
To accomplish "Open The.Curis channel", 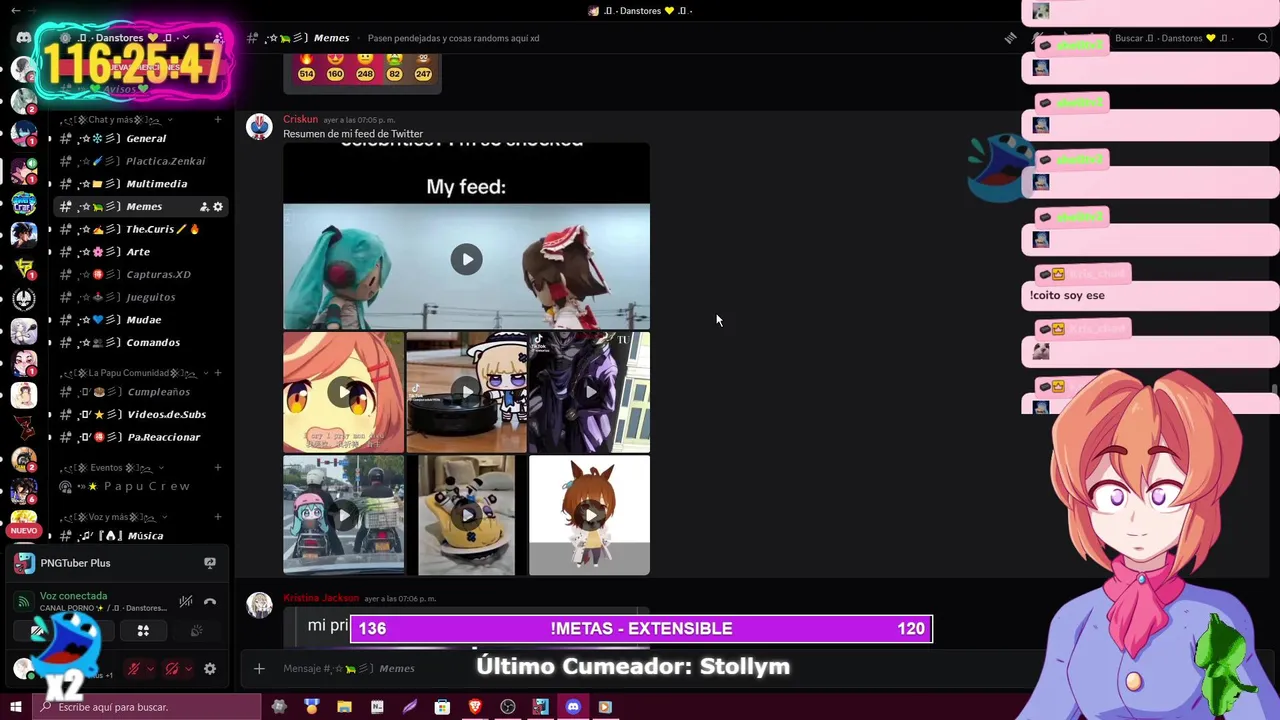I will [x=140, y=230].
